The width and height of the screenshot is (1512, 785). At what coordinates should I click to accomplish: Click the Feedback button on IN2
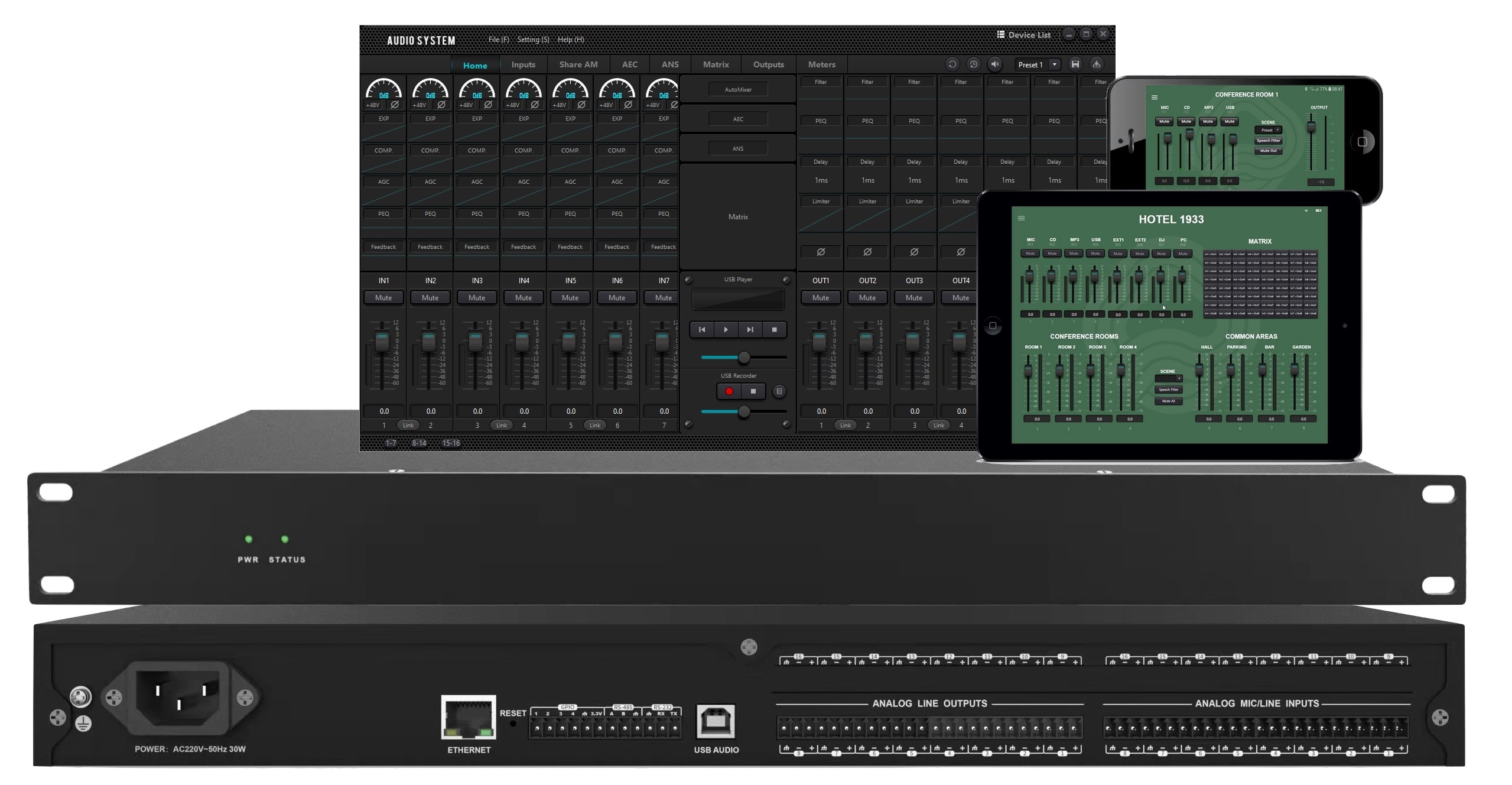coord(430,247)
